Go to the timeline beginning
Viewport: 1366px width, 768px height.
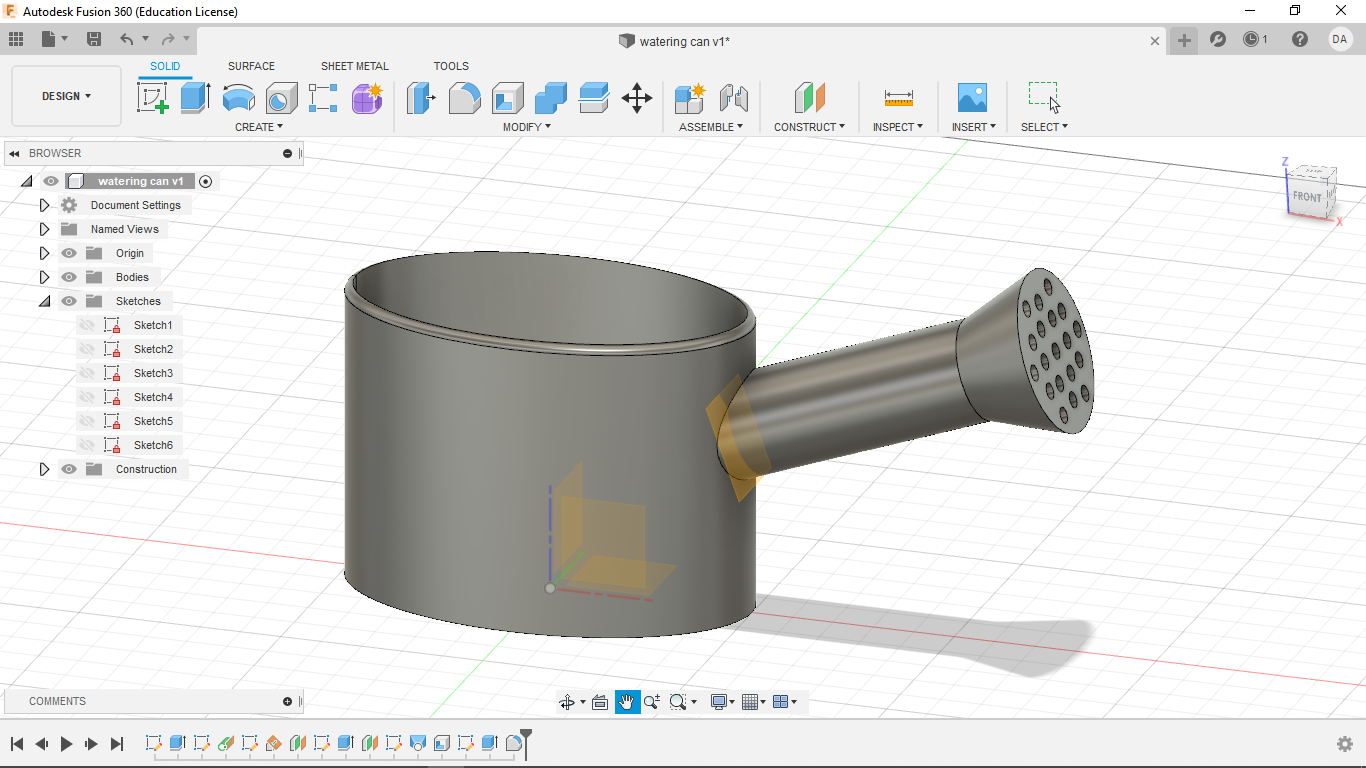[17, 744]
